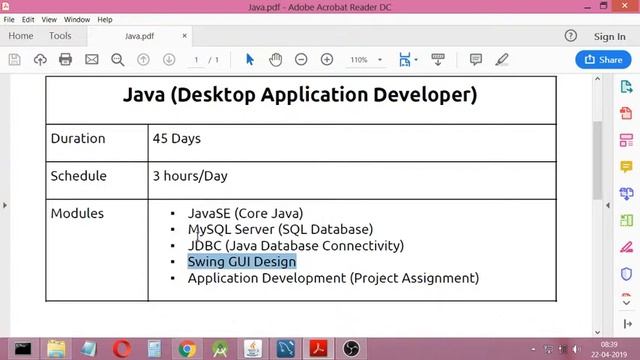Show more side tools chevron

coord(626,303)
